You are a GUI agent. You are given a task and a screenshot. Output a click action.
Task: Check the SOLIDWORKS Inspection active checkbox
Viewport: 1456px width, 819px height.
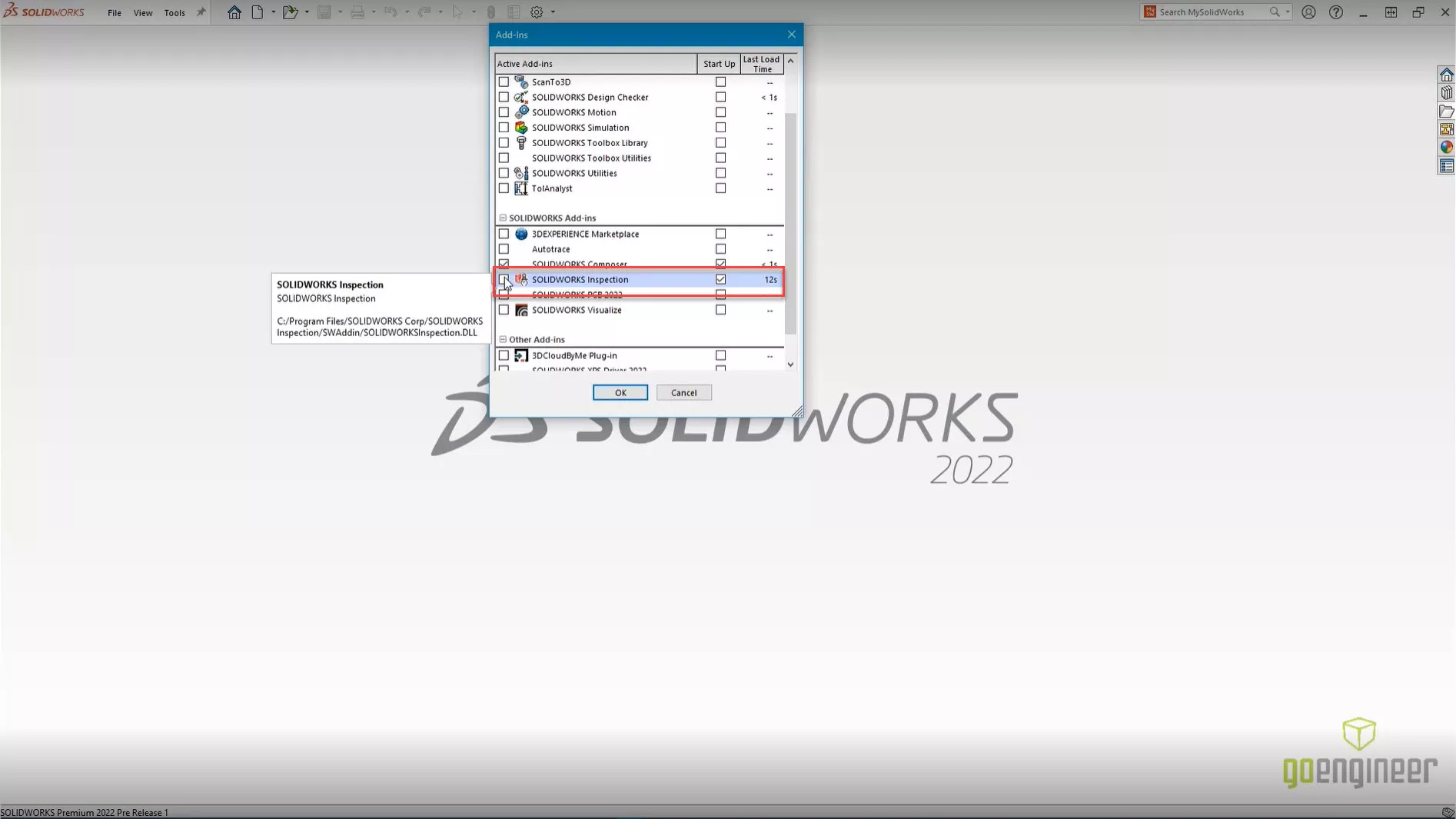[x=504, y=279]
